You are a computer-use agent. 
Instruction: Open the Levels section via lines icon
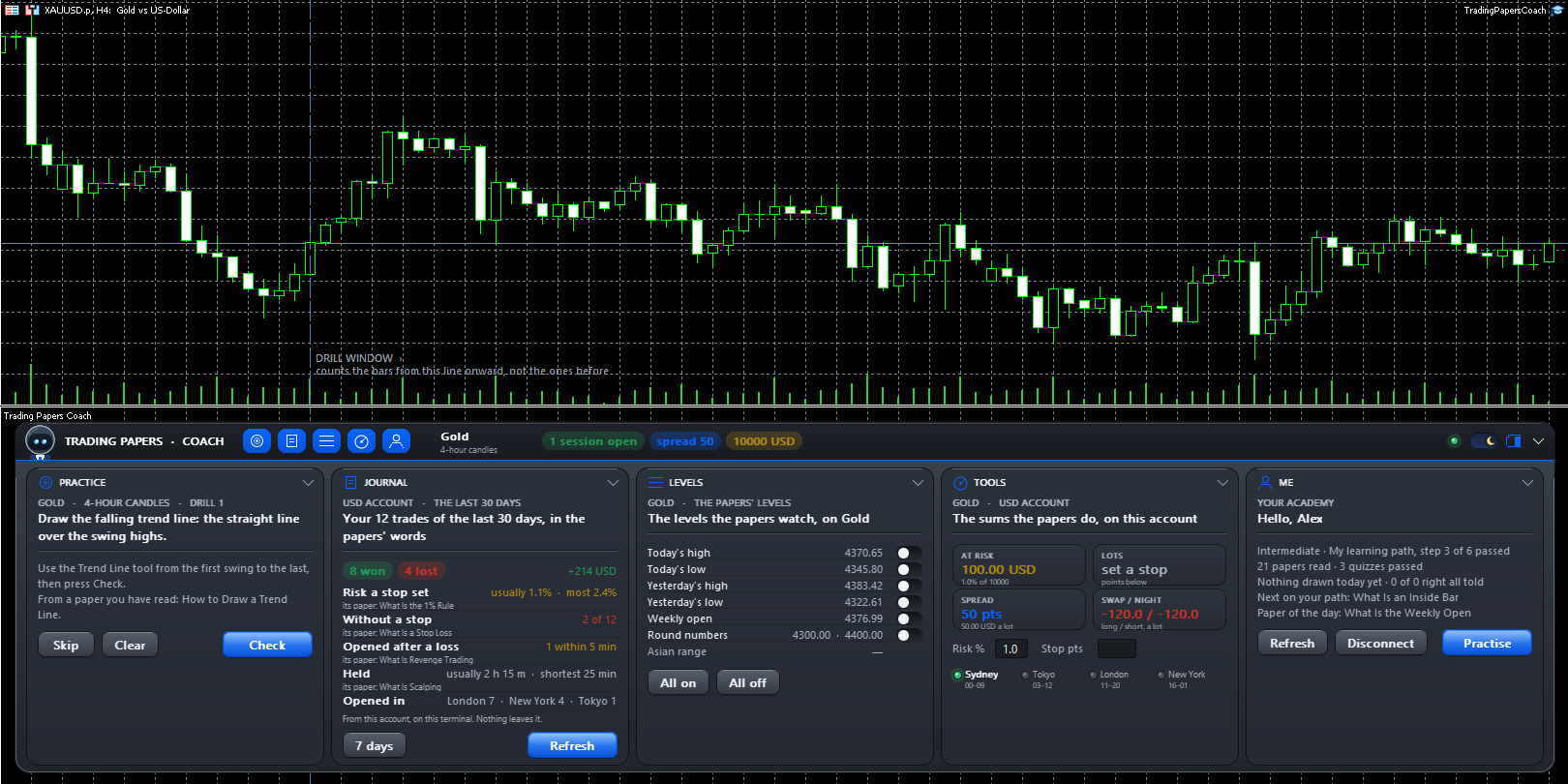coord(326,441)
